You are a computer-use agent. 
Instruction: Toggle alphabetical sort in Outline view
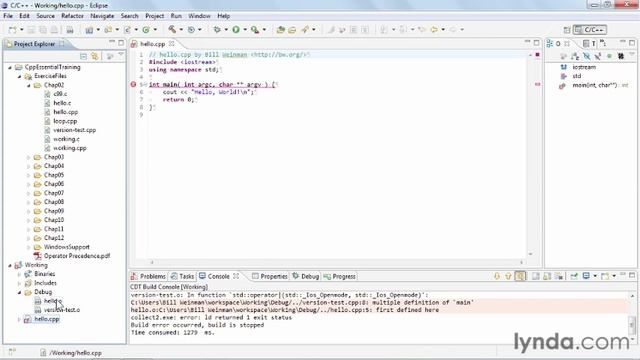tap(575, 56)
